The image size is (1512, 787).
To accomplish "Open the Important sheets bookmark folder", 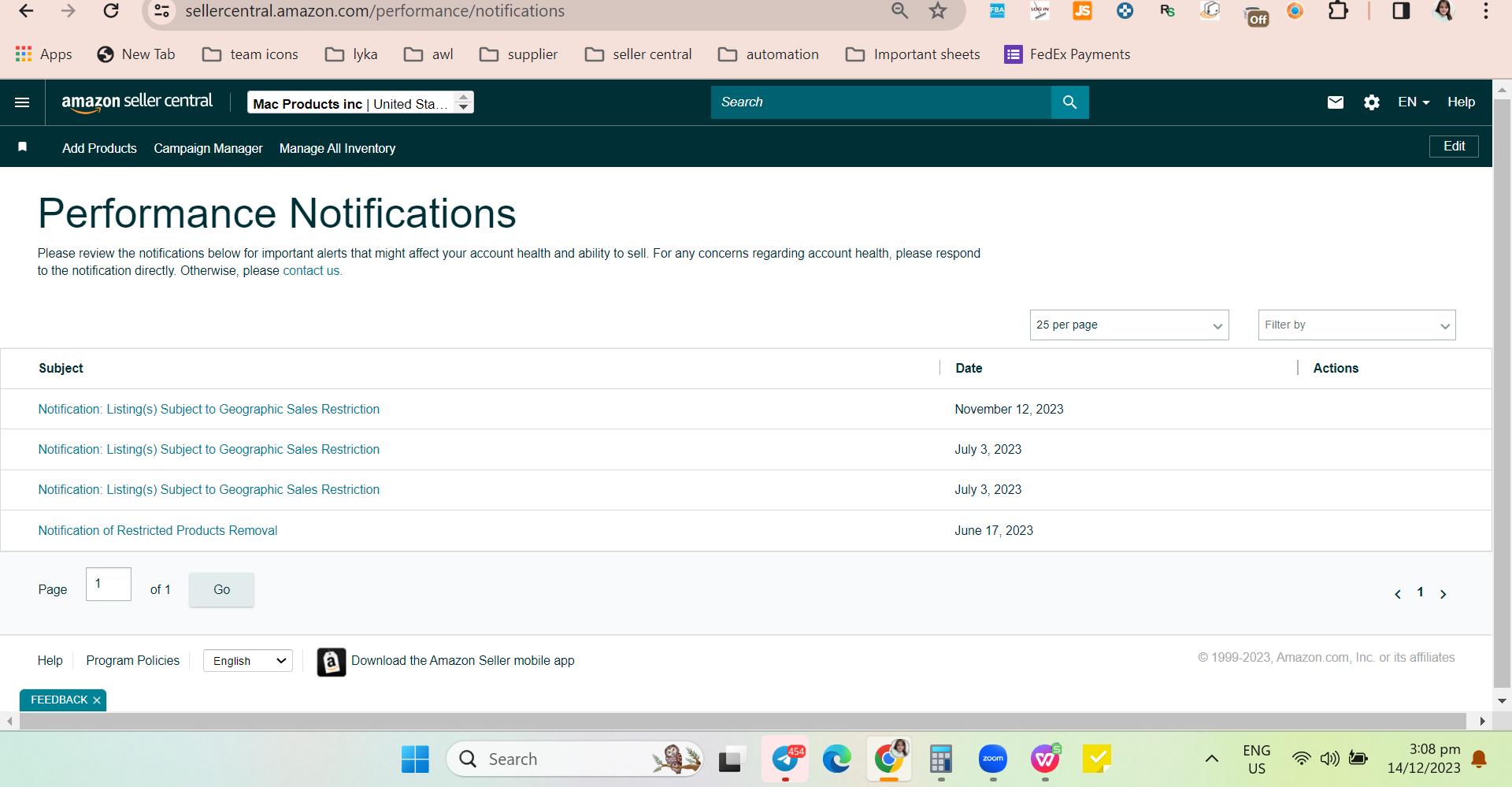I will point(913,54).
